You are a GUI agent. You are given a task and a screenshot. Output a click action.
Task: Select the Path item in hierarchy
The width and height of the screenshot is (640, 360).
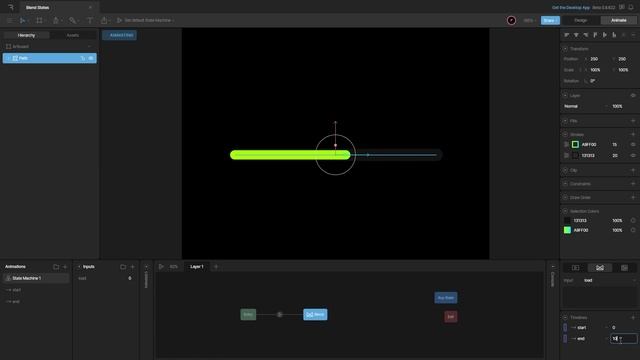[49, 58]
